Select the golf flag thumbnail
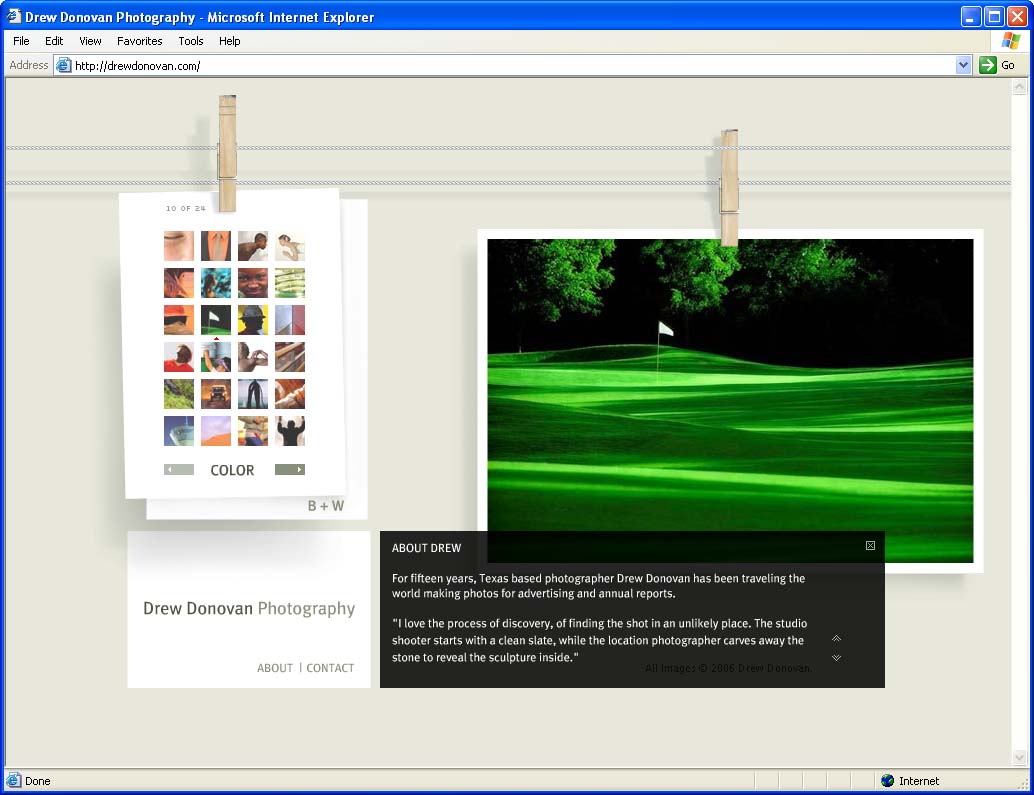 click(x=216, y=320)
